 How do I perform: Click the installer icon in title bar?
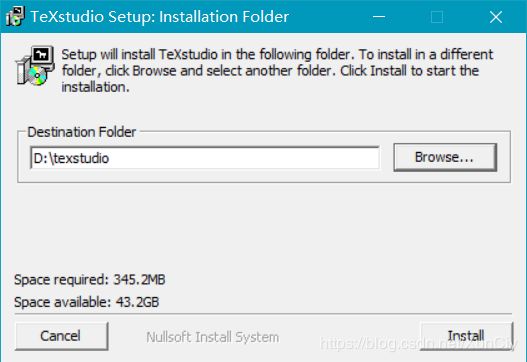pyautogui.click(x=15, y=16)
